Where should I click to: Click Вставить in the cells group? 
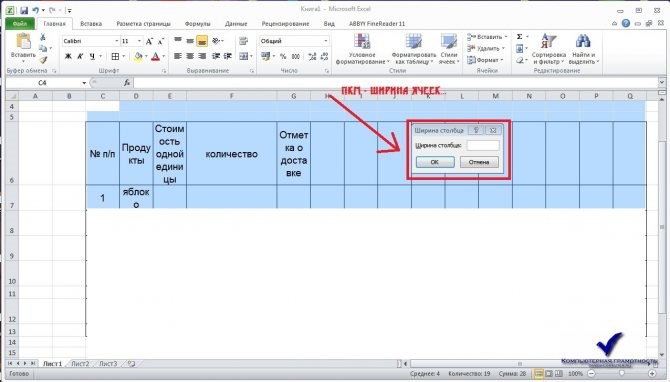pyautogui.click(x=487, y=37)
